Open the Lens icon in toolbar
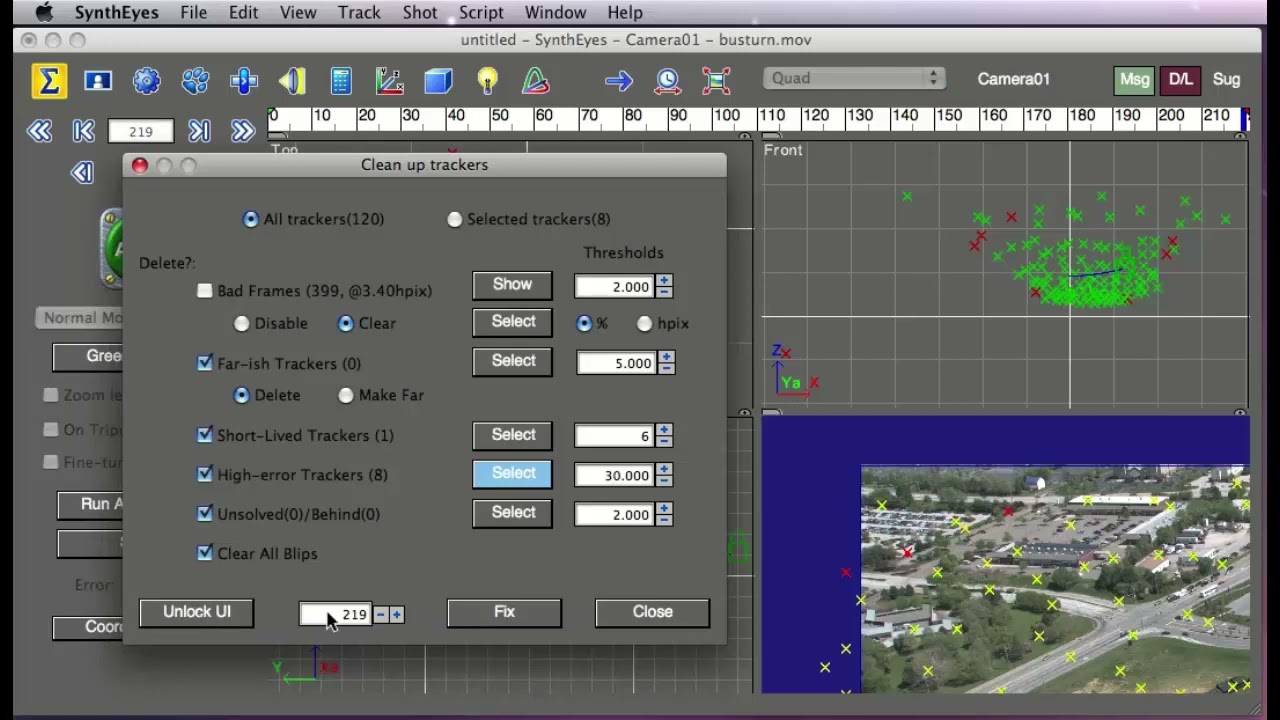 click(x=292, y=81)
